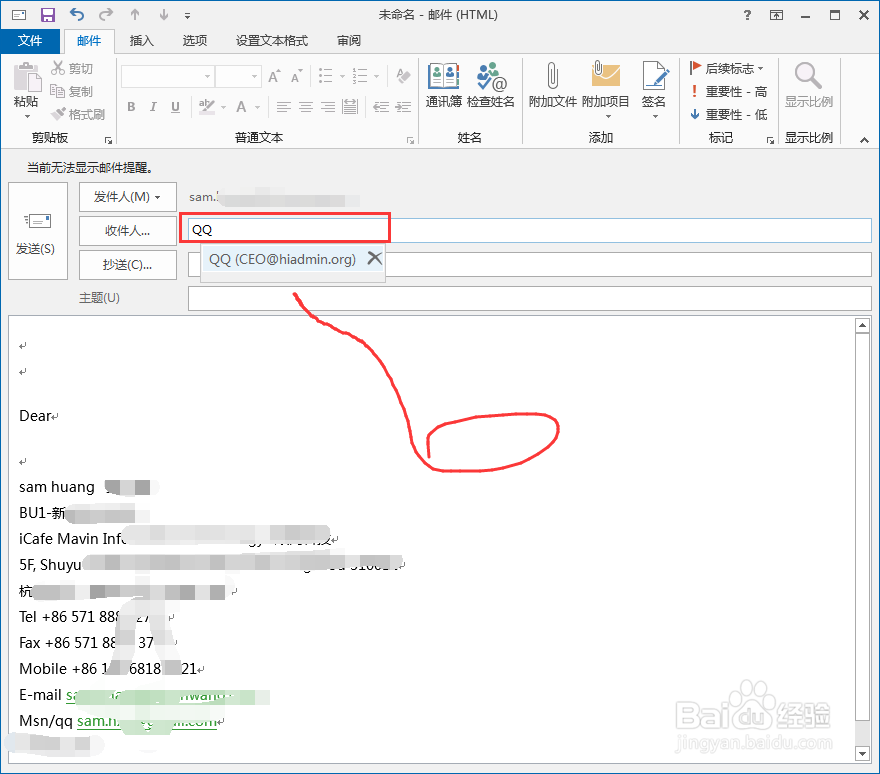Viewport: 880px width, 774px height.
Task: Switch to the 邮件 tab
Action: pos(89,41)
